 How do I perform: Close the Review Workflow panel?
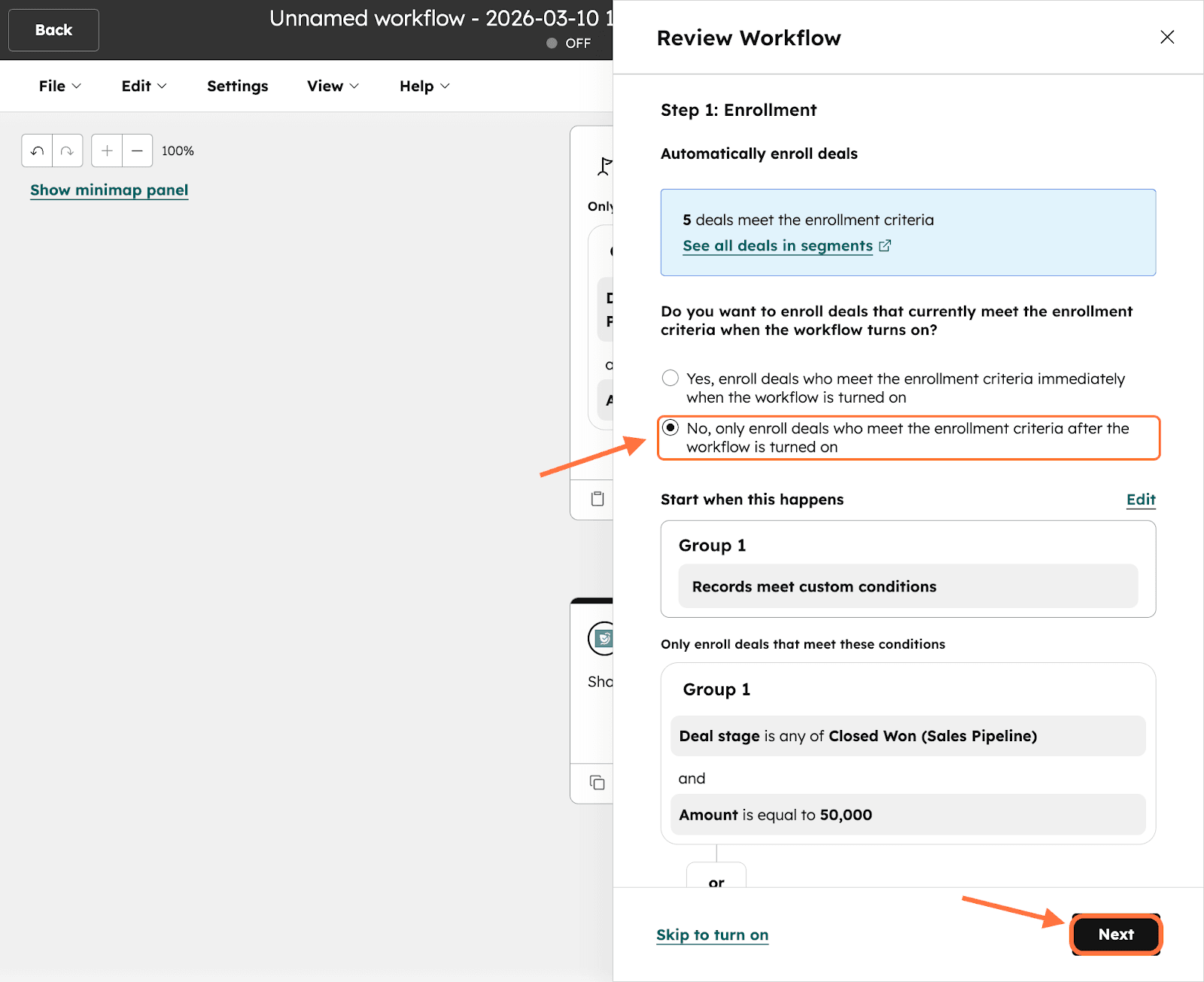[1166, 37]
